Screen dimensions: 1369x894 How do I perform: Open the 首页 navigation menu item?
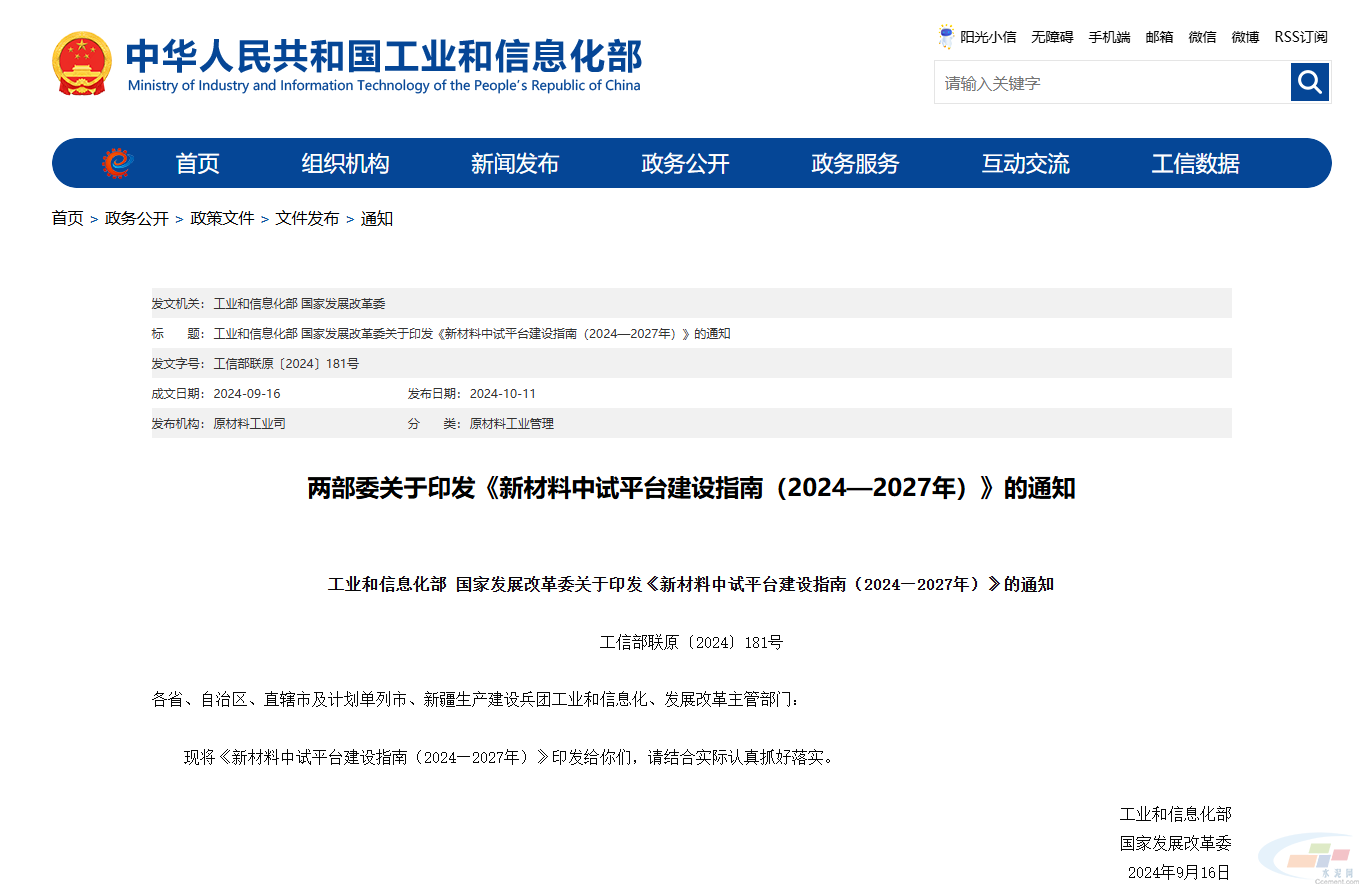(x=197, y=163)
